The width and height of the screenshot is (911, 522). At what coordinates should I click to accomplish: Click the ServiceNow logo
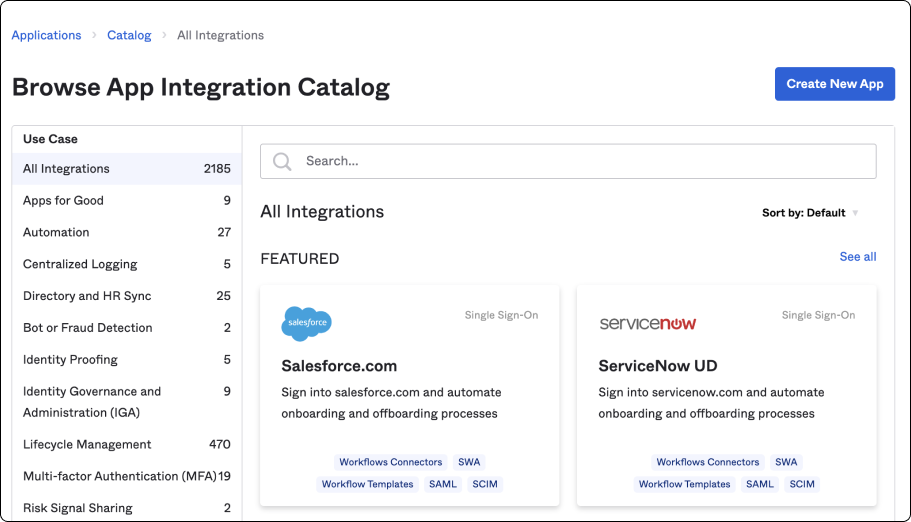tap(647, 323)
